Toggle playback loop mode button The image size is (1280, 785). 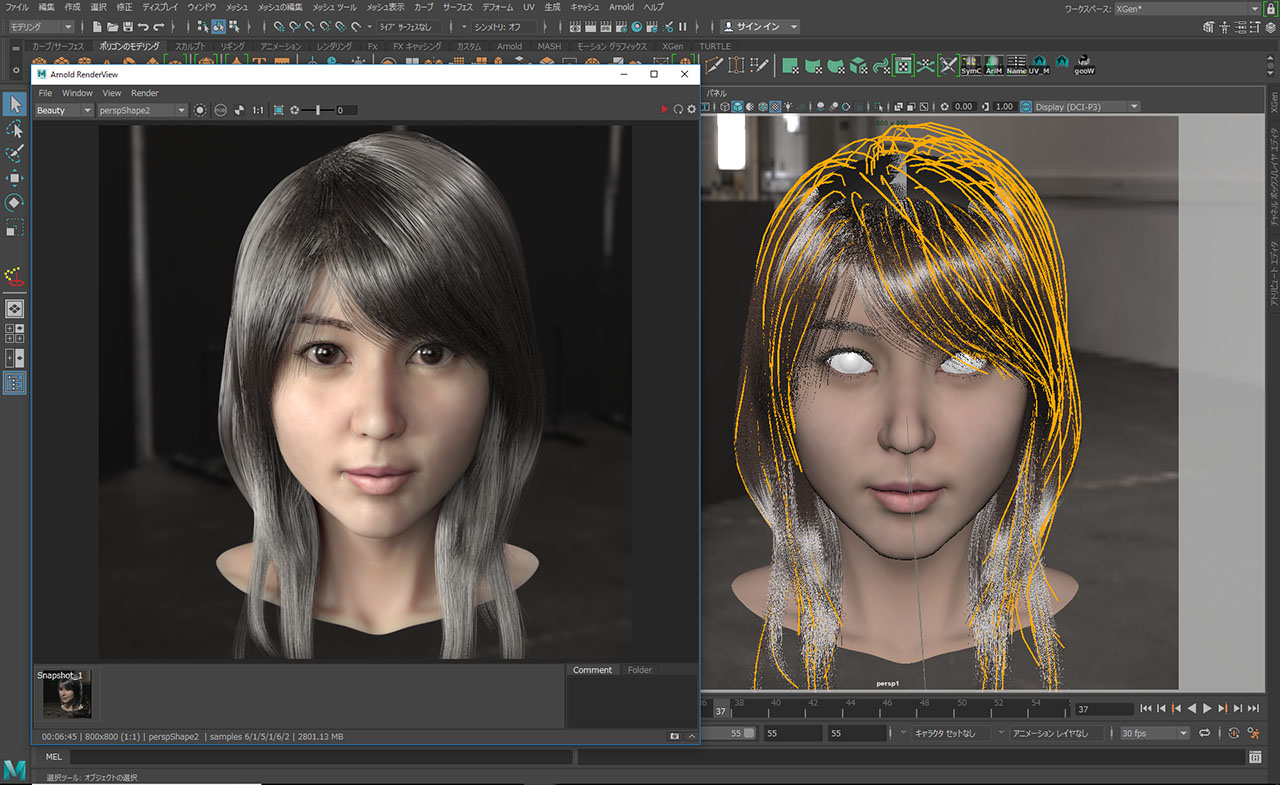pos(1205,733)
